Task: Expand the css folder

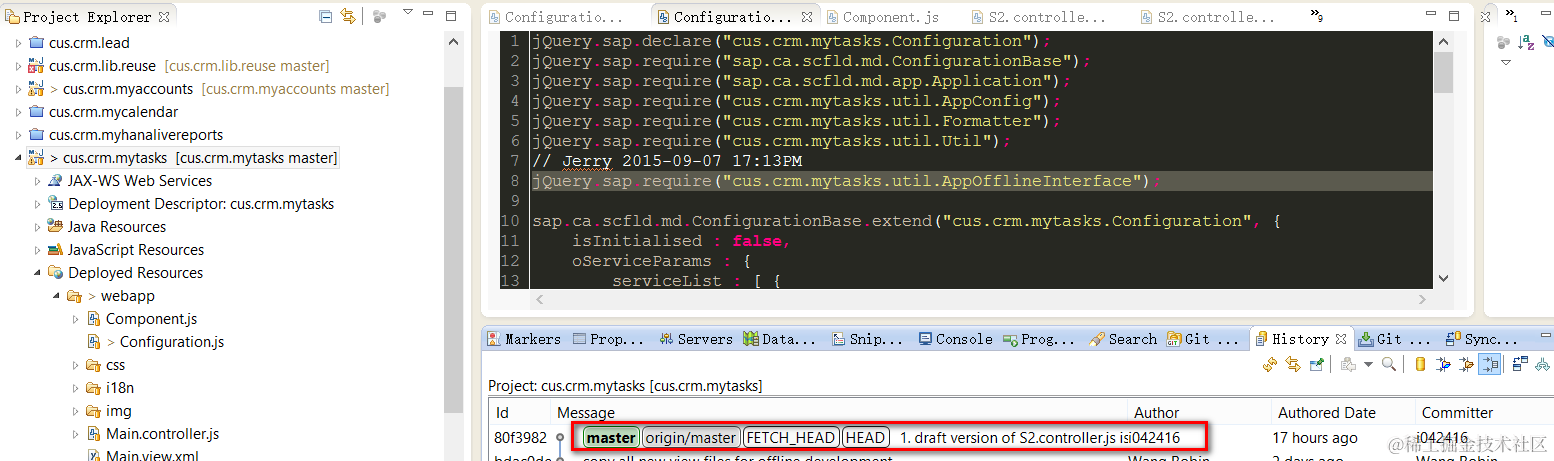Action: pos(76,365)
